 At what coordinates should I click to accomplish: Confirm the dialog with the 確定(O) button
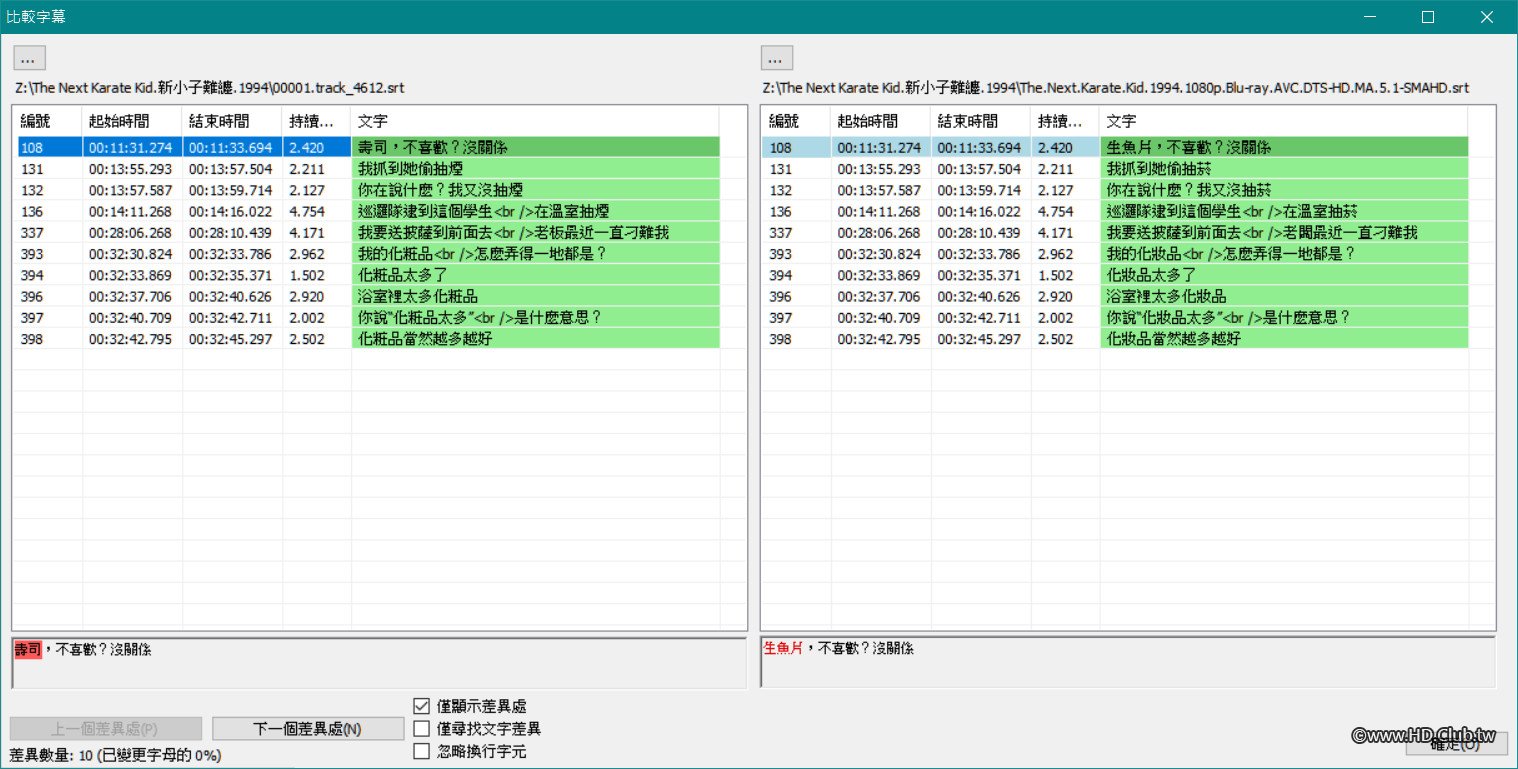click(1456, 743)
